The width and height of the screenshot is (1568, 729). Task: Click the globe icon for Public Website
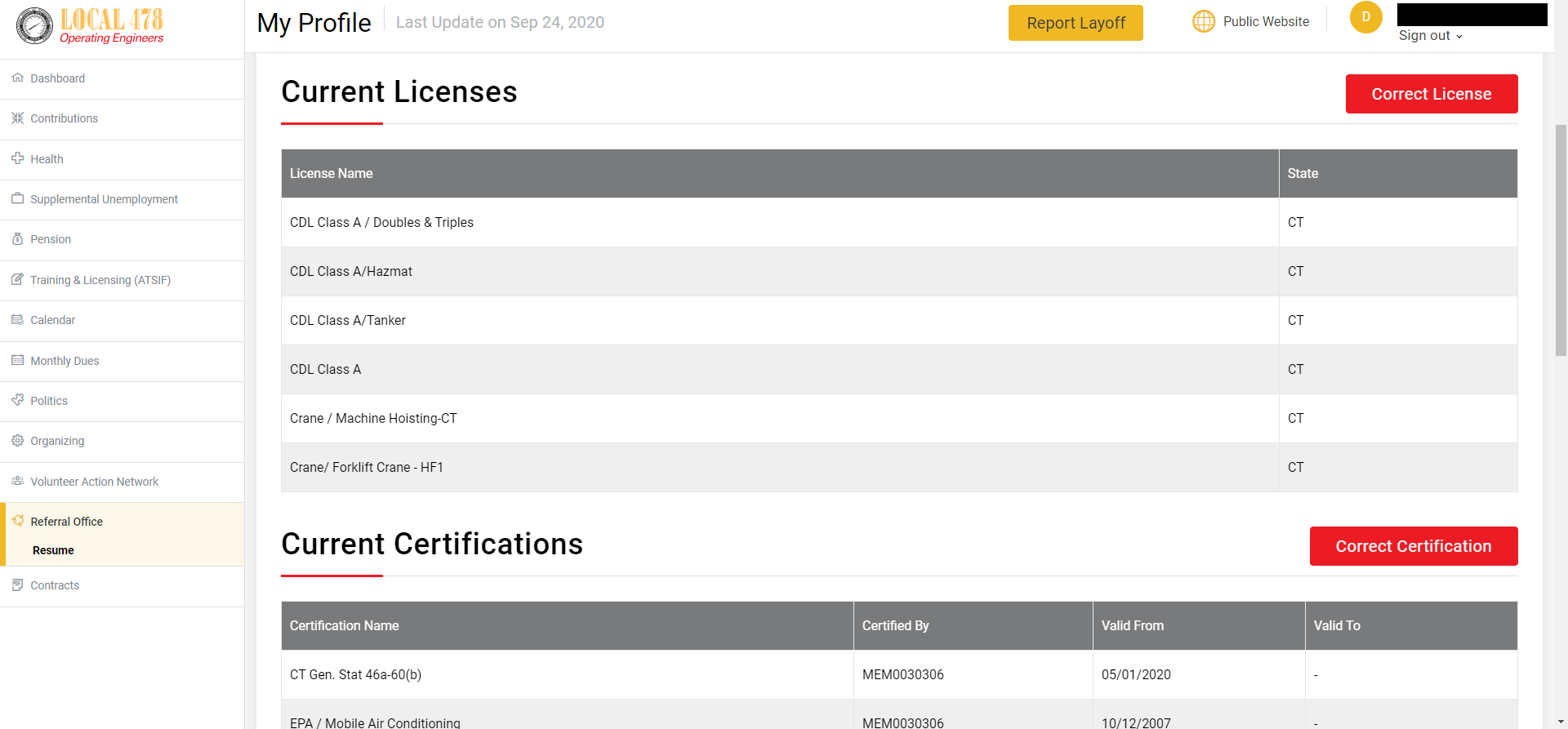[x=1203, y=21]
